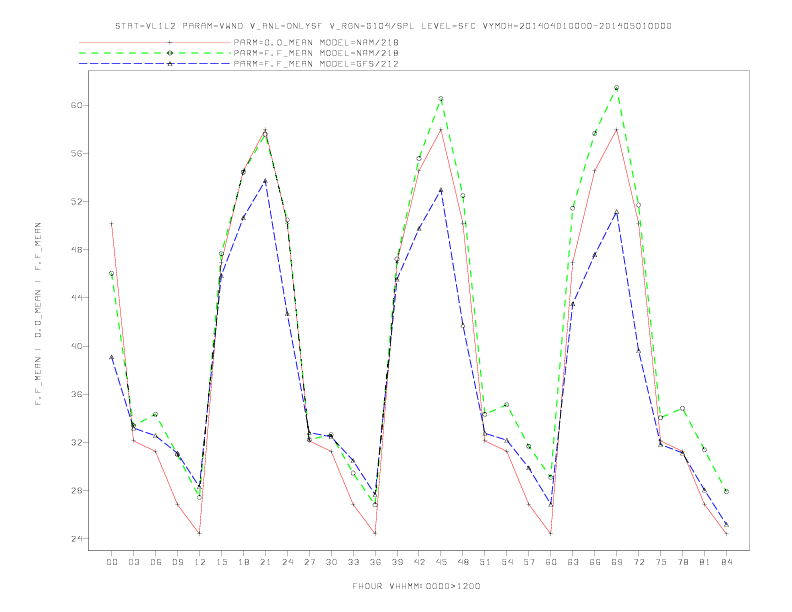The height and width of the screenshot is (612, 792).
Task: Click the x-axis tick label 27
Action: (309, 562)
